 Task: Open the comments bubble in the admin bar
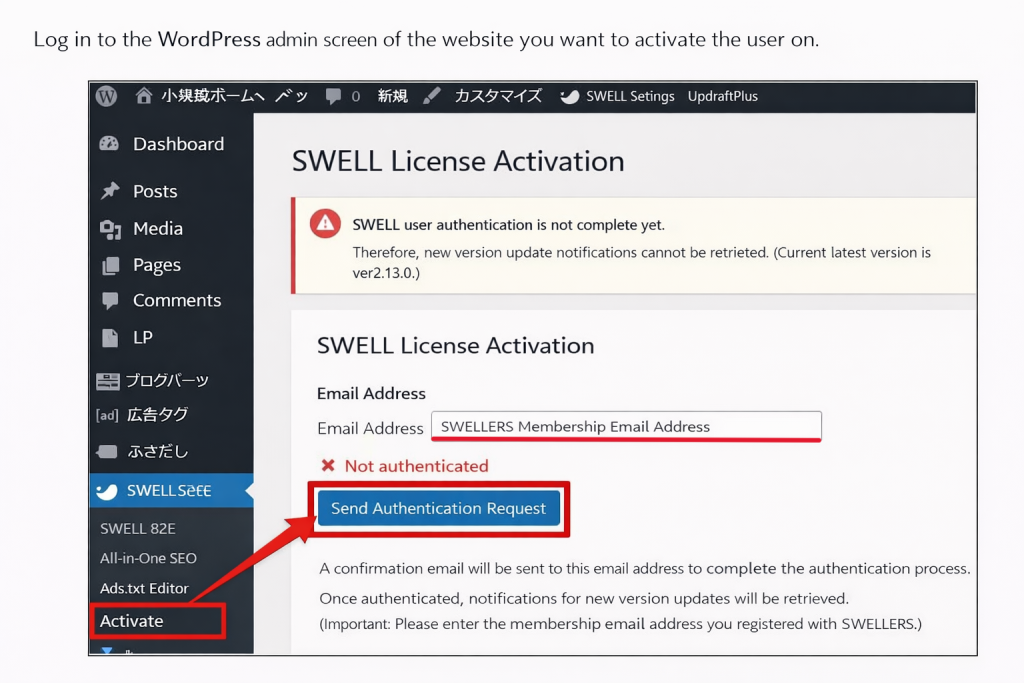(x=332, y=96)
